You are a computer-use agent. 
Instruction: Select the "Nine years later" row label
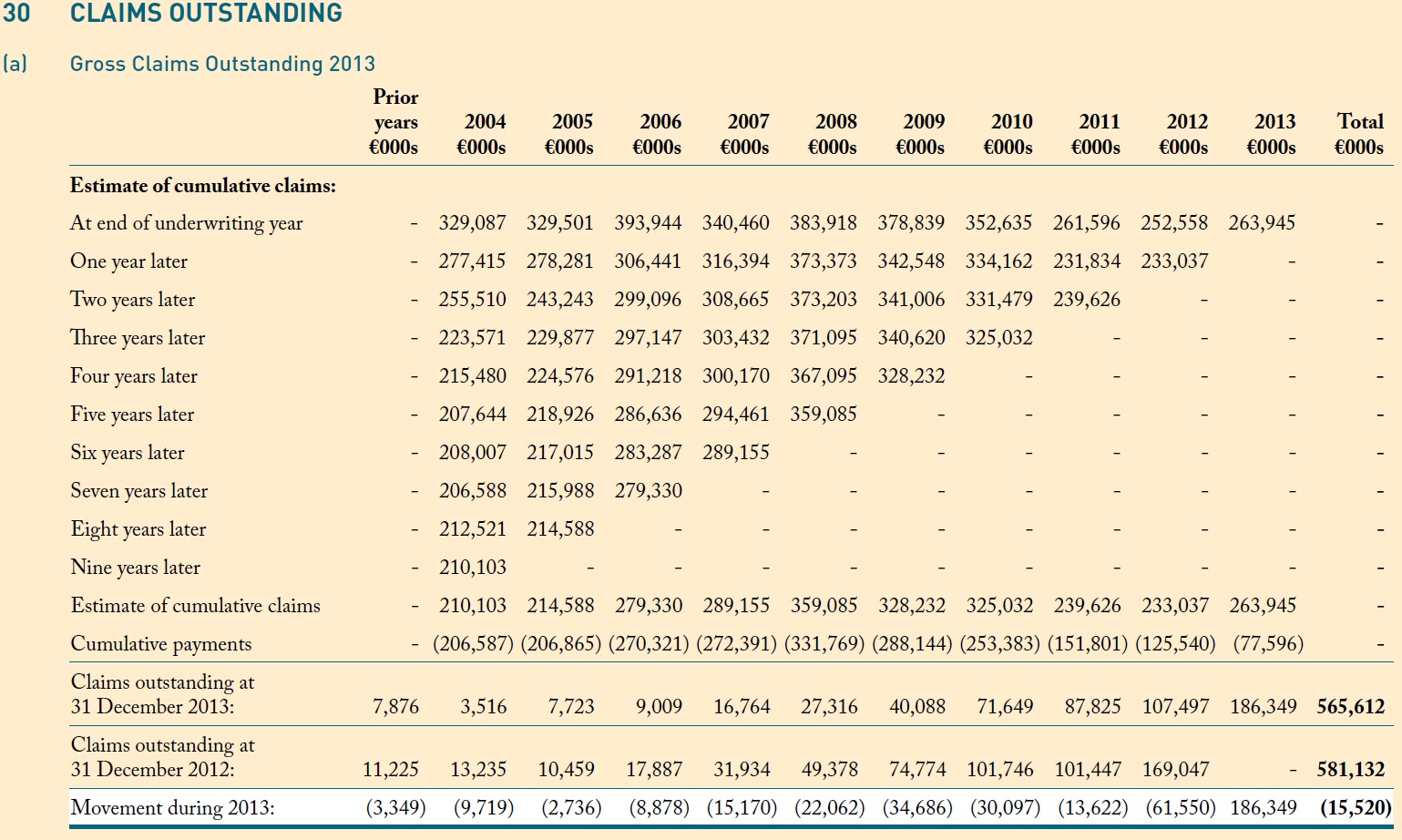136,568
